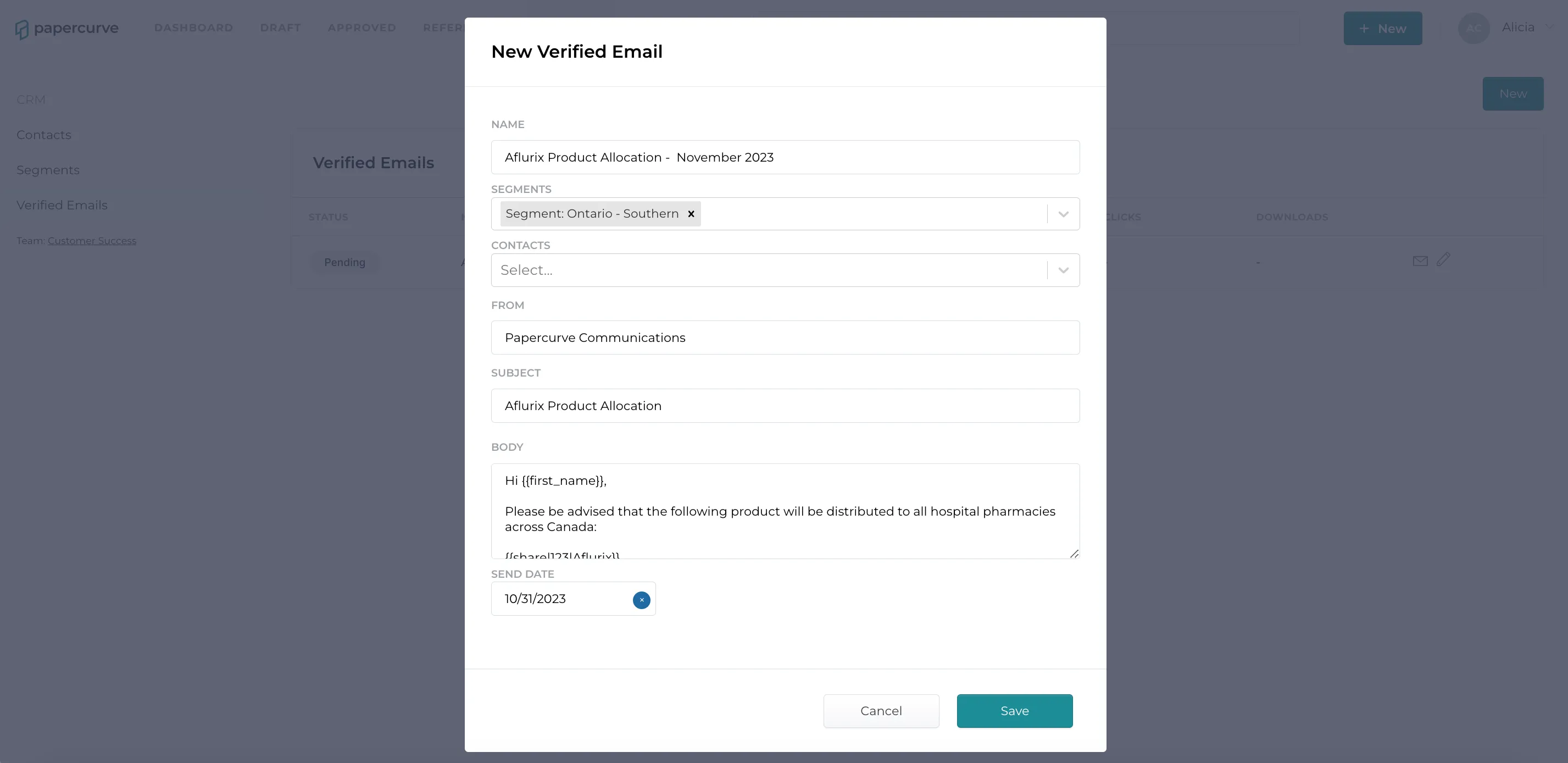Click the Subject field with Aflurix Product Allocation
This screenshot has height=763, width=1568.
coord(785,406)
